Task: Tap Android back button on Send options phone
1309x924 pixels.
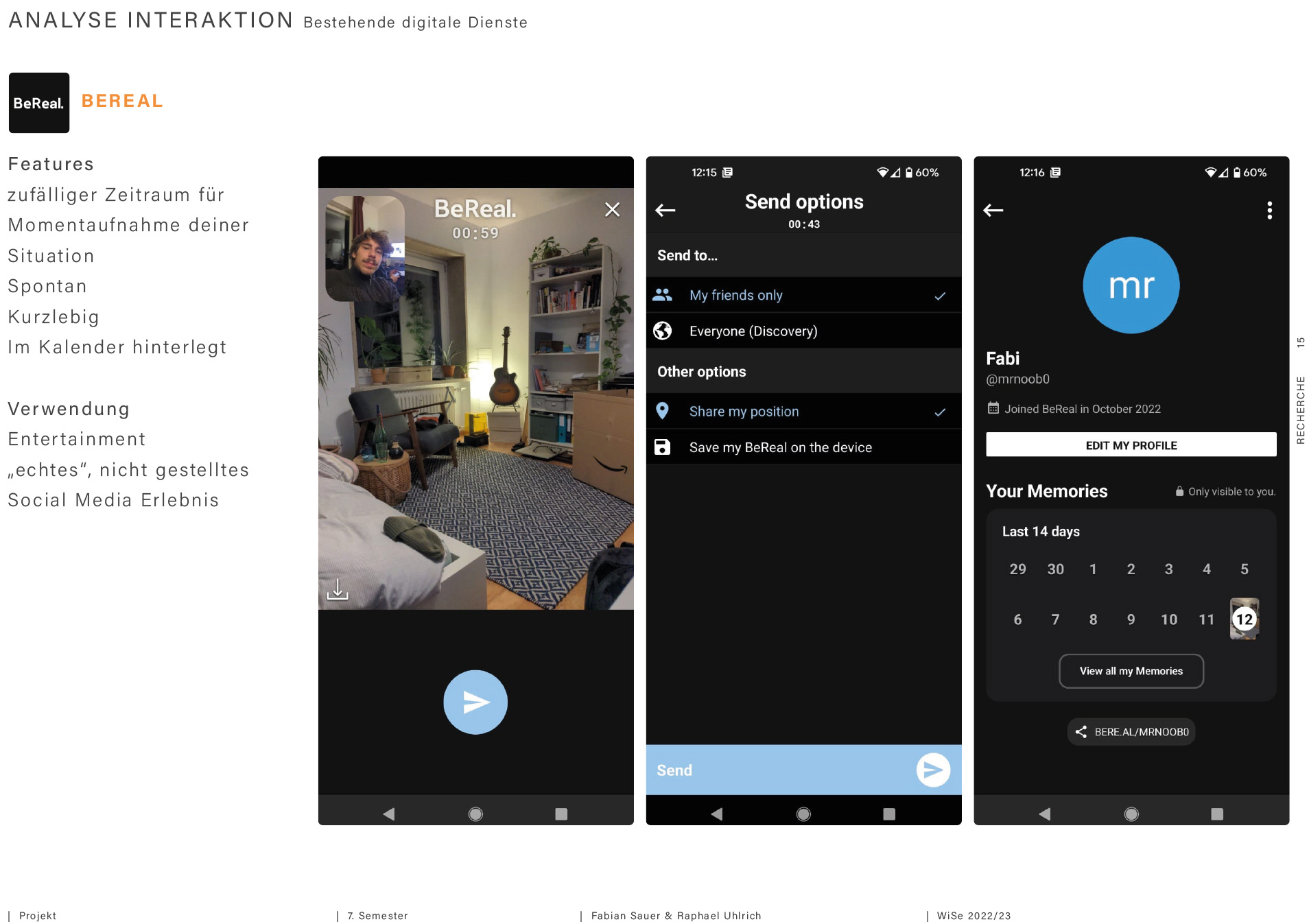Action: coord(717,814)
